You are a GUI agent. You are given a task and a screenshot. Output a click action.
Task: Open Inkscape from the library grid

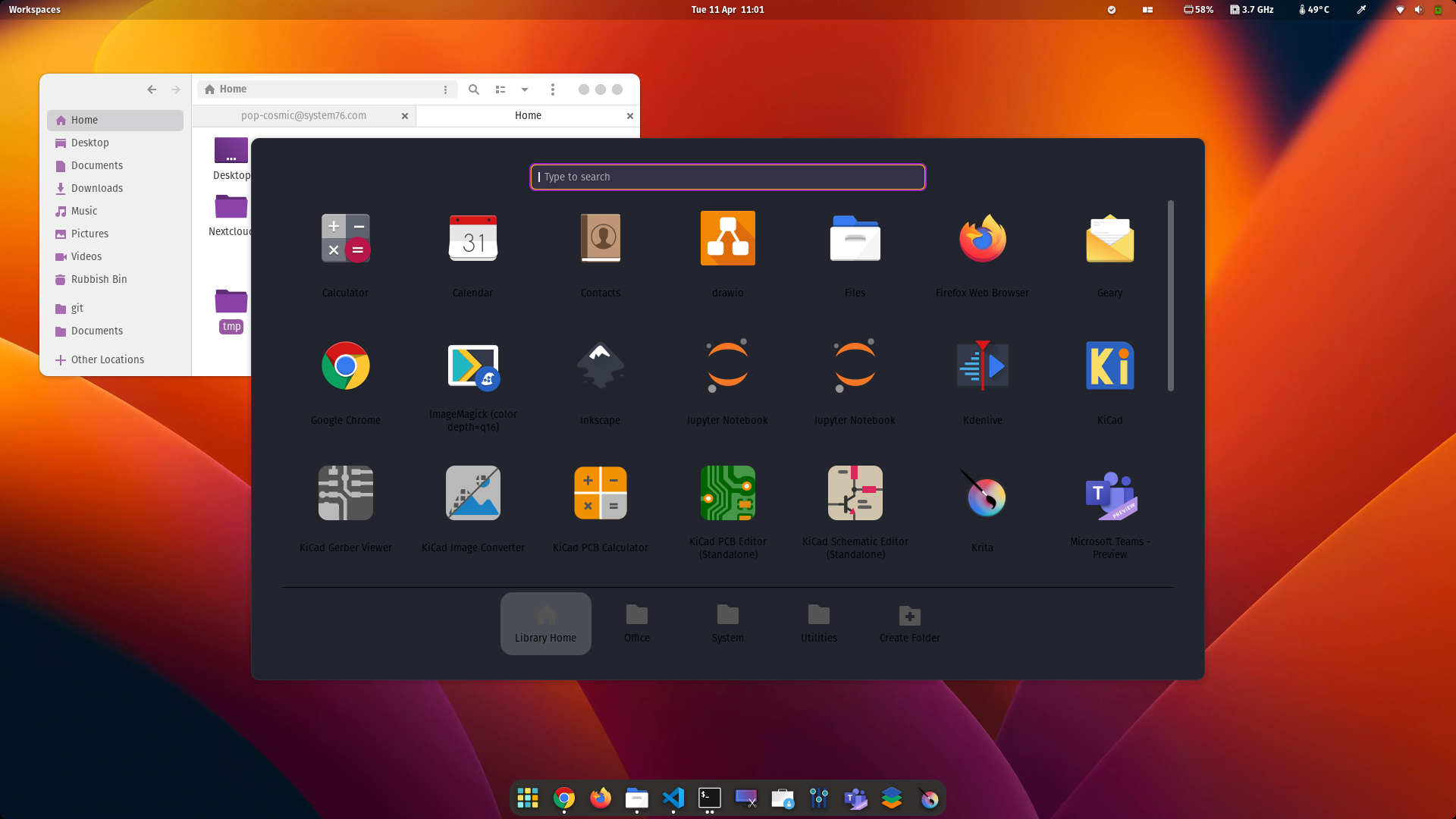point(600,367)
